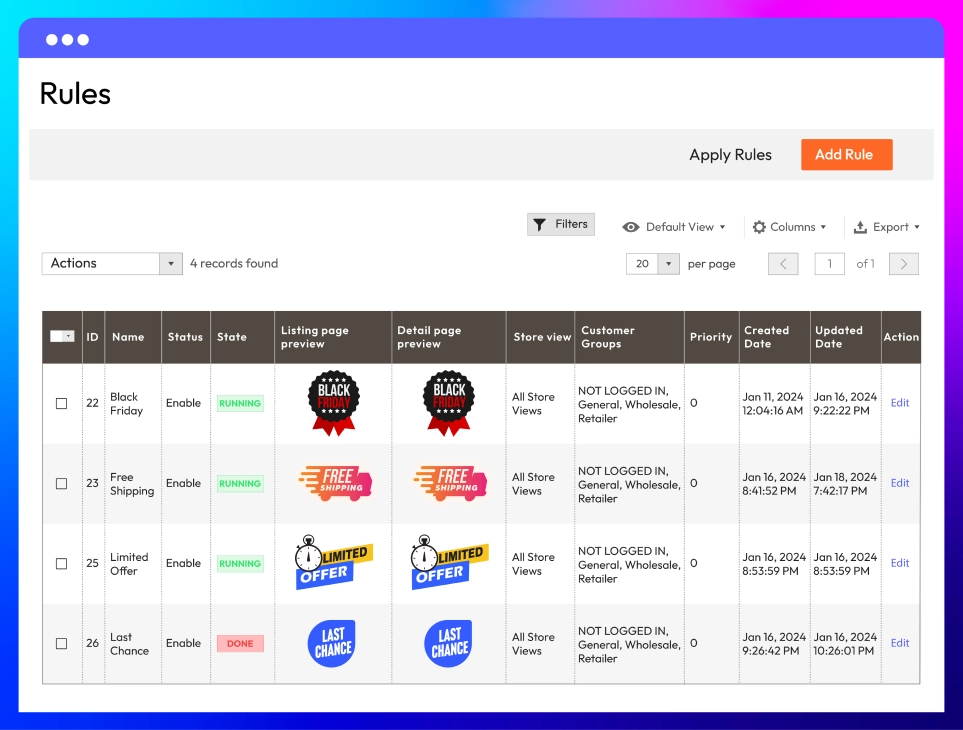Click the Last Chance detail page preview badge
Image resolution: width=963 pixels, height=730 pixels.
[x=448, y=643]
